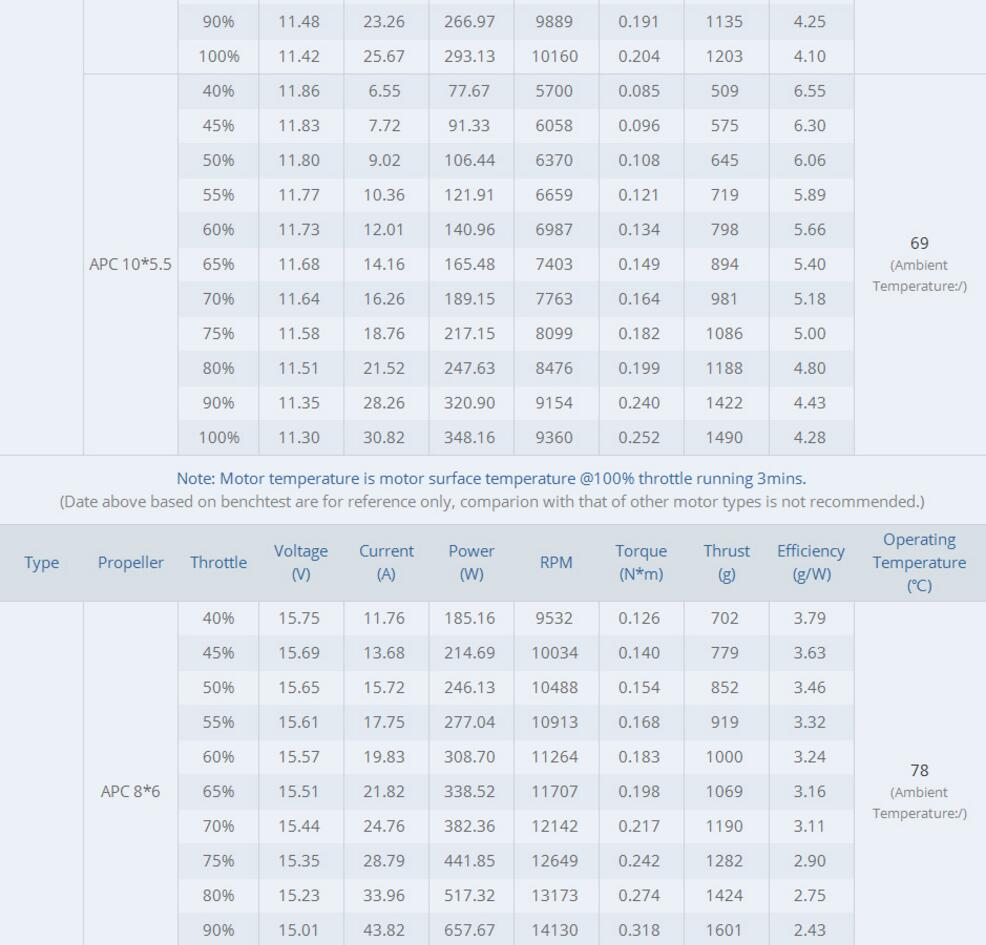986x945 pixels.
Task: Click the RPM column header
Action: 555,563
